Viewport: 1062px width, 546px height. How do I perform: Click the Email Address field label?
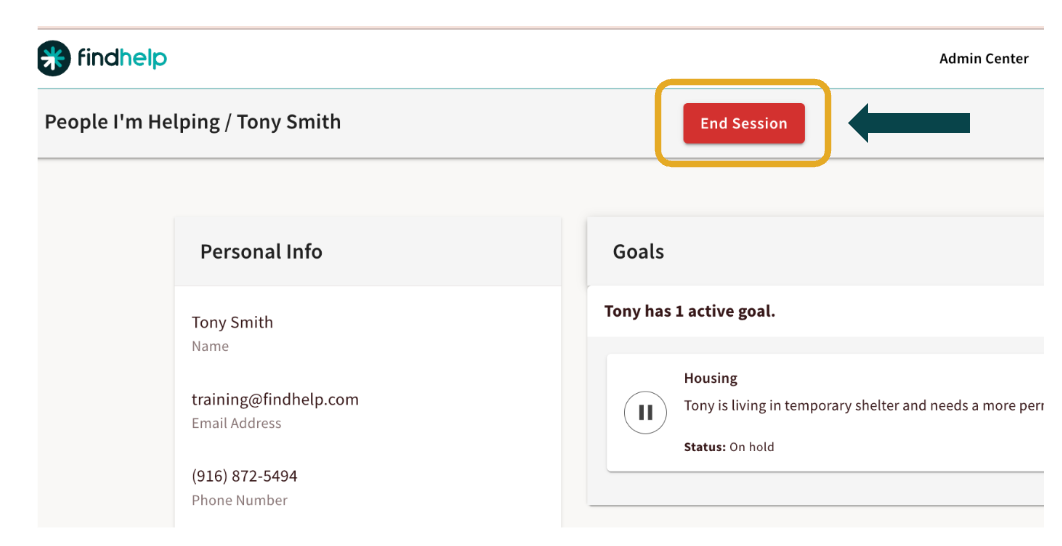pyautogui.click(x=236, y=423)
